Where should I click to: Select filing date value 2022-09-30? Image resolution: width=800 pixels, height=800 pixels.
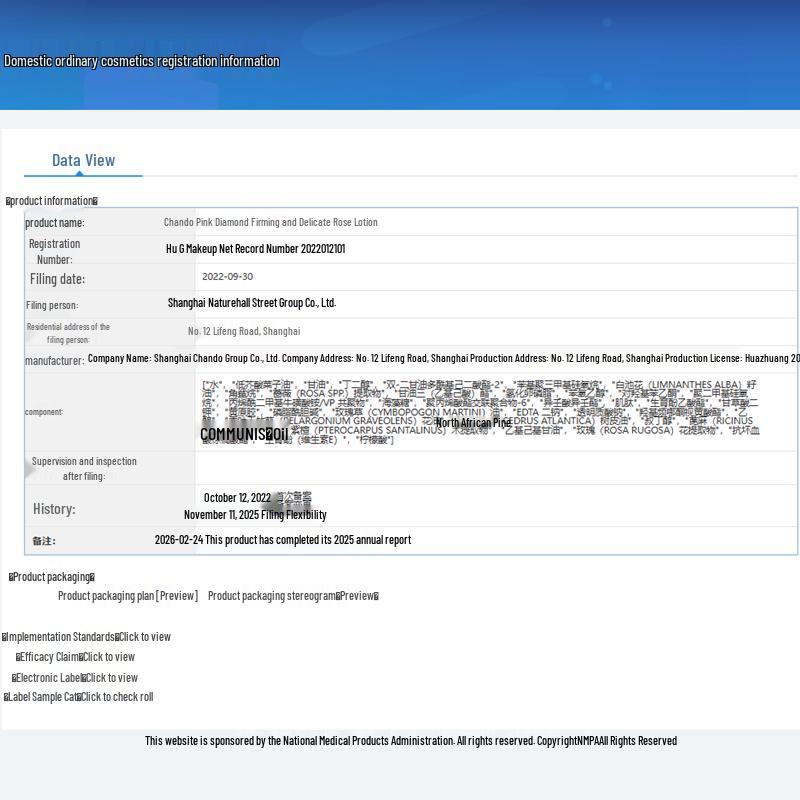228,277
